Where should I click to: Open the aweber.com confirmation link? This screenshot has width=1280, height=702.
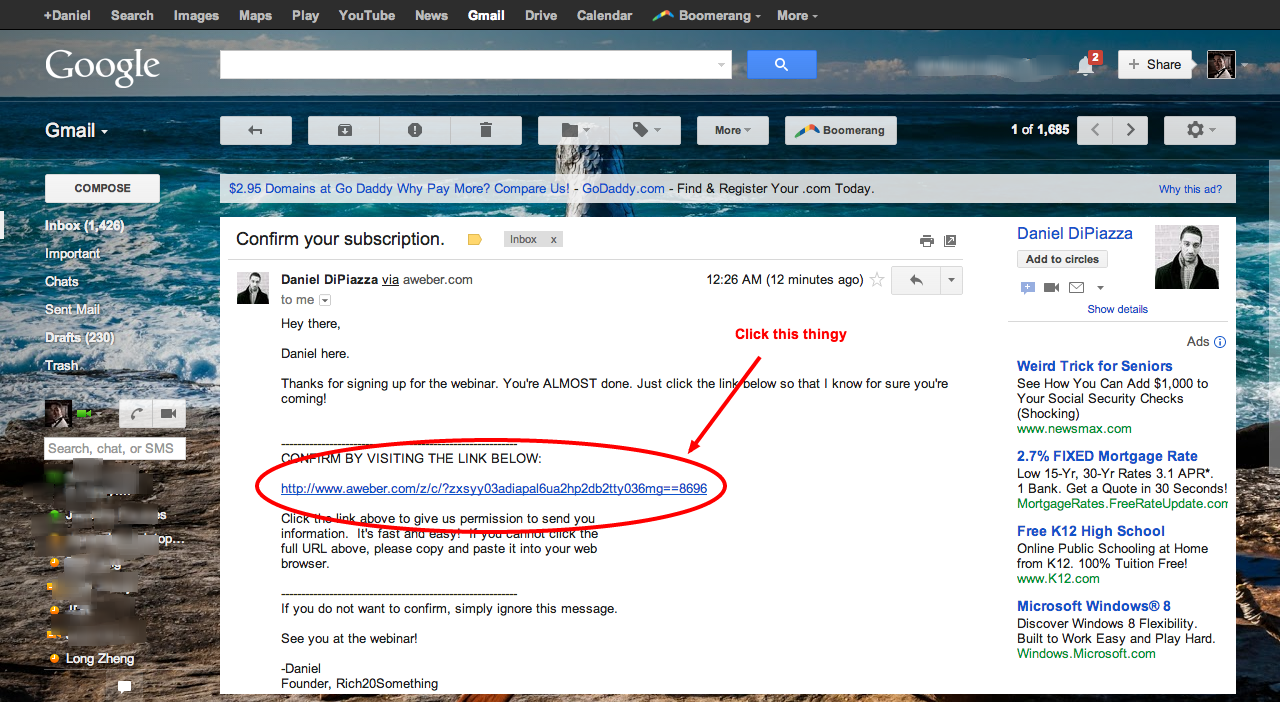point(493,489)
